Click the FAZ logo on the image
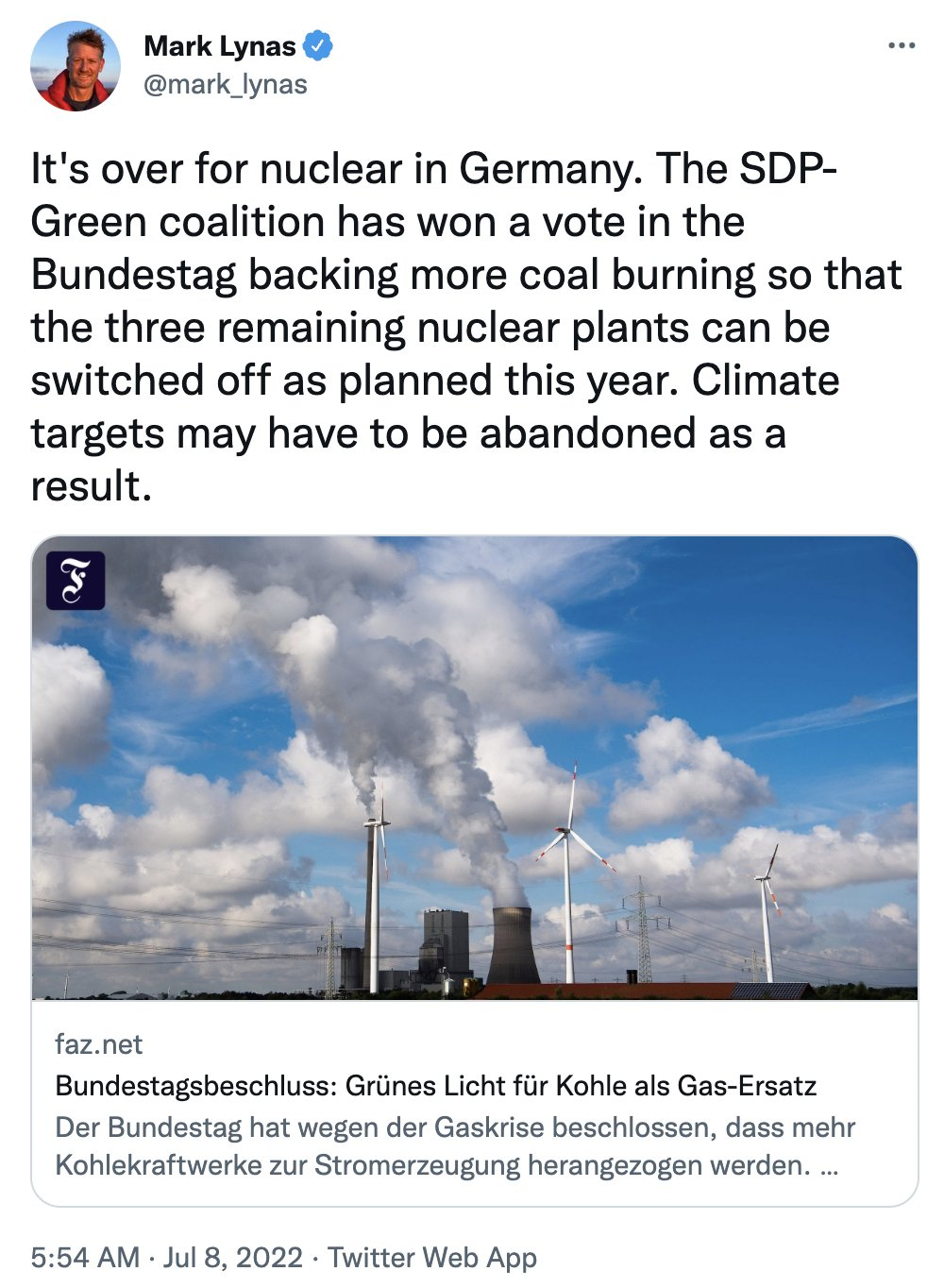Image resolution: width=944 pixels, height=1288 pixels. tap(76, 580)
